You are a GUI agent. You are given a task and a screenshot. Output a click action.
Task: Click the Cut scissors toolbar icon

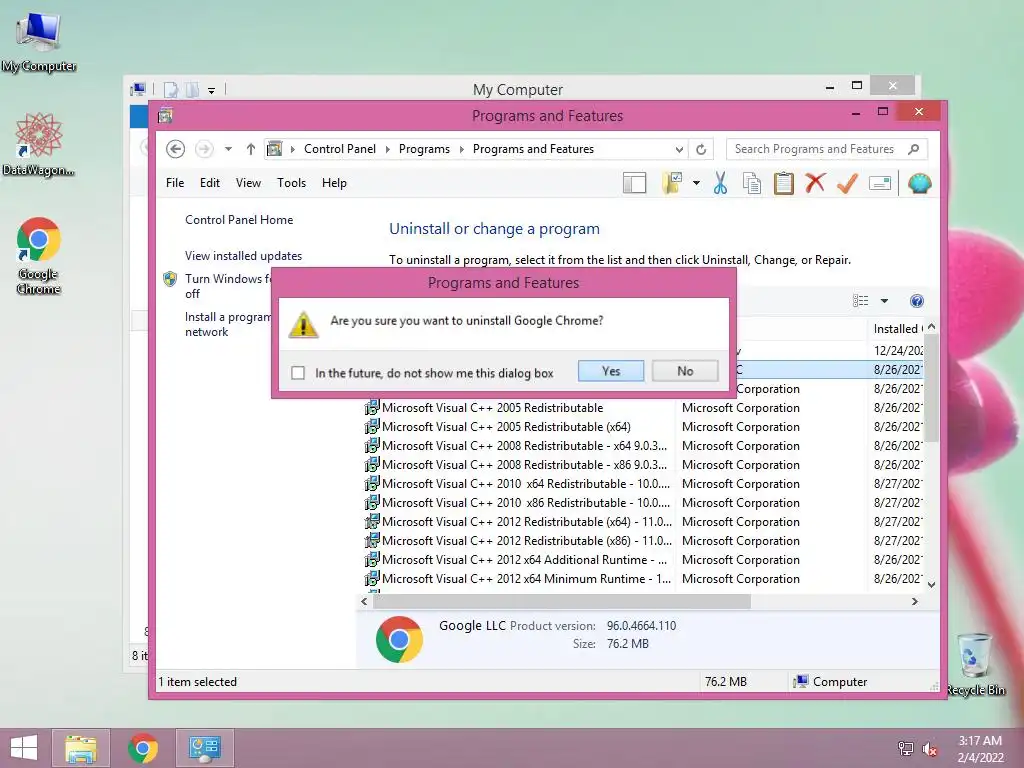pyautogui.click(x=720, y=184)
